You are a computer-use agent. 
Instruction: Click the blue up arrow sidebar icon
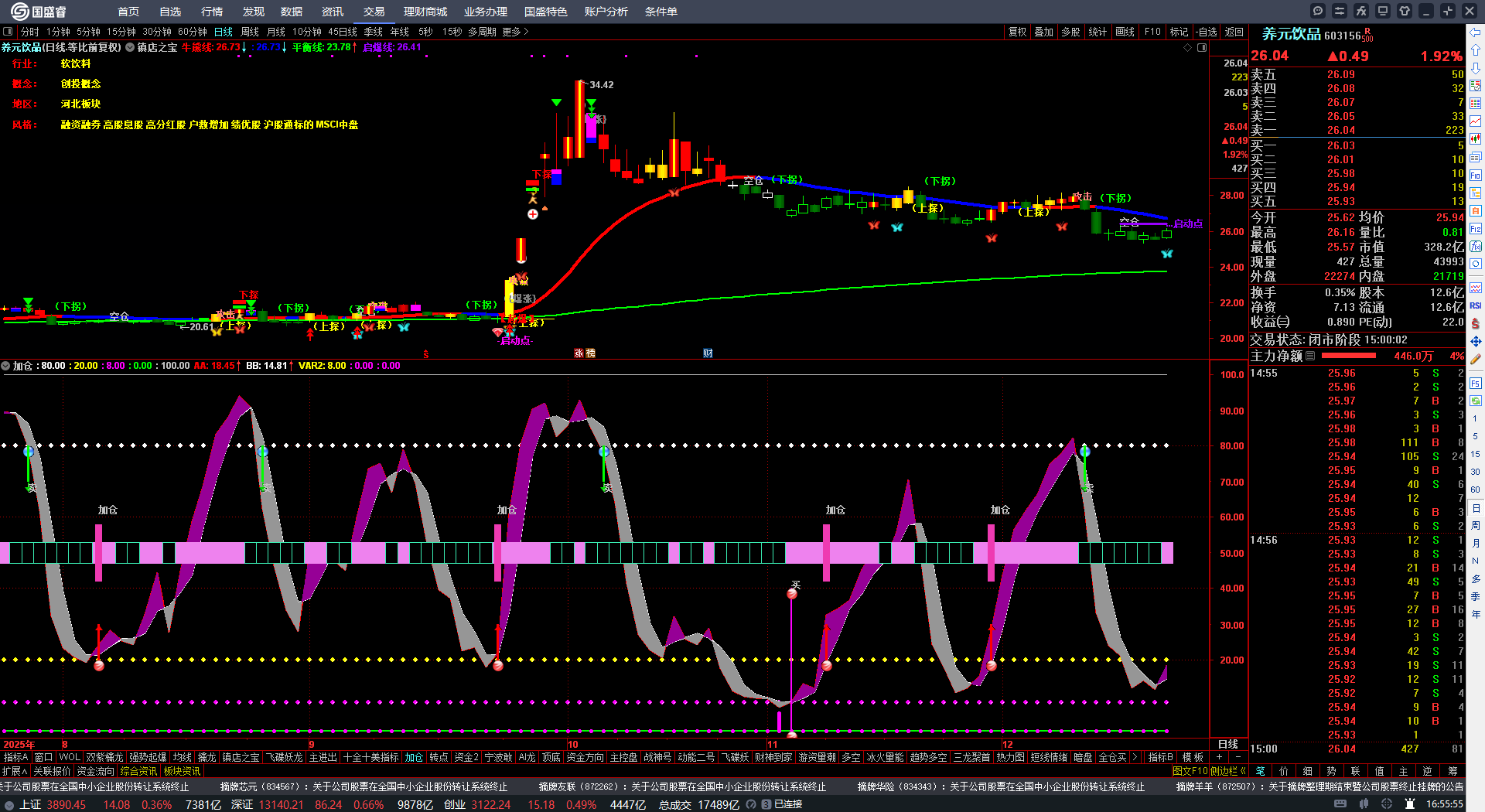(x=1476, y=49)
